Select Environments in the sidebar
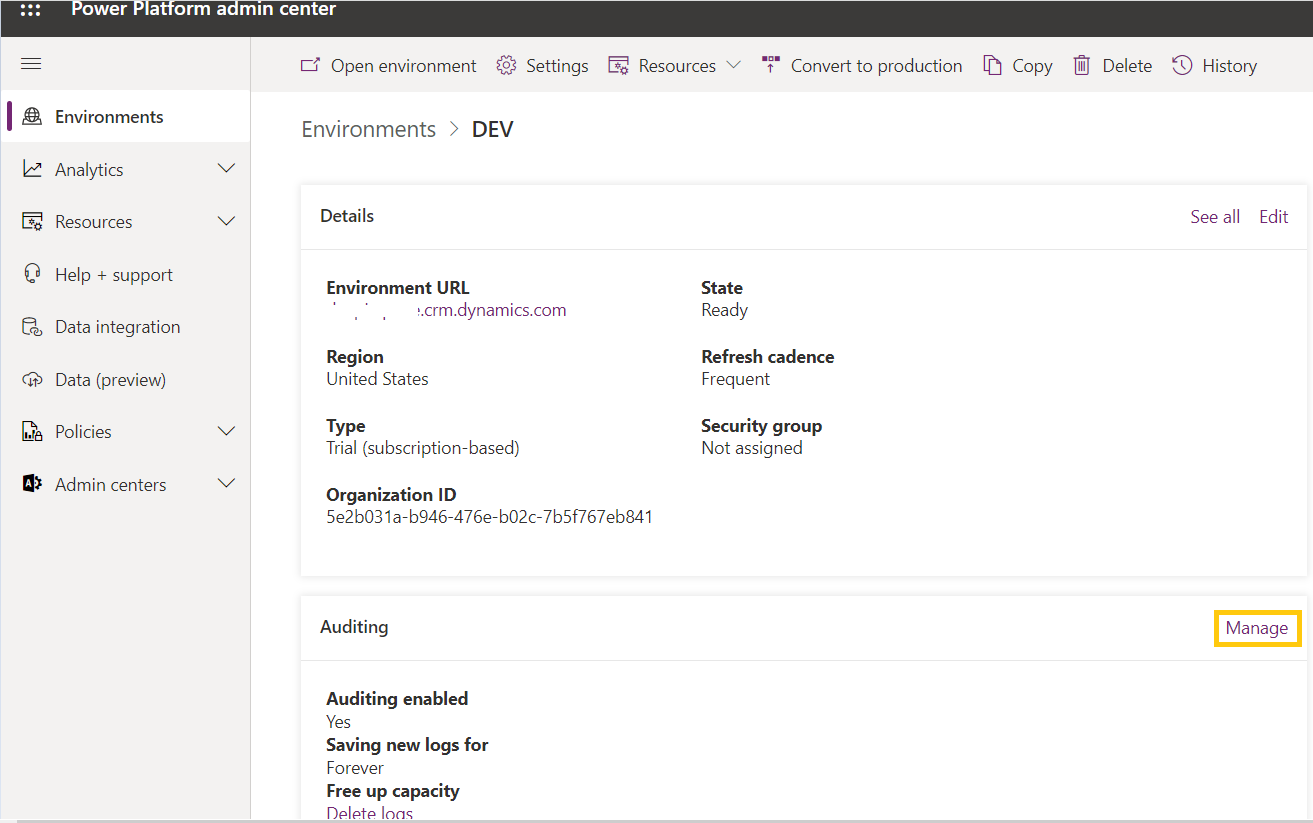 click(109, 117)
